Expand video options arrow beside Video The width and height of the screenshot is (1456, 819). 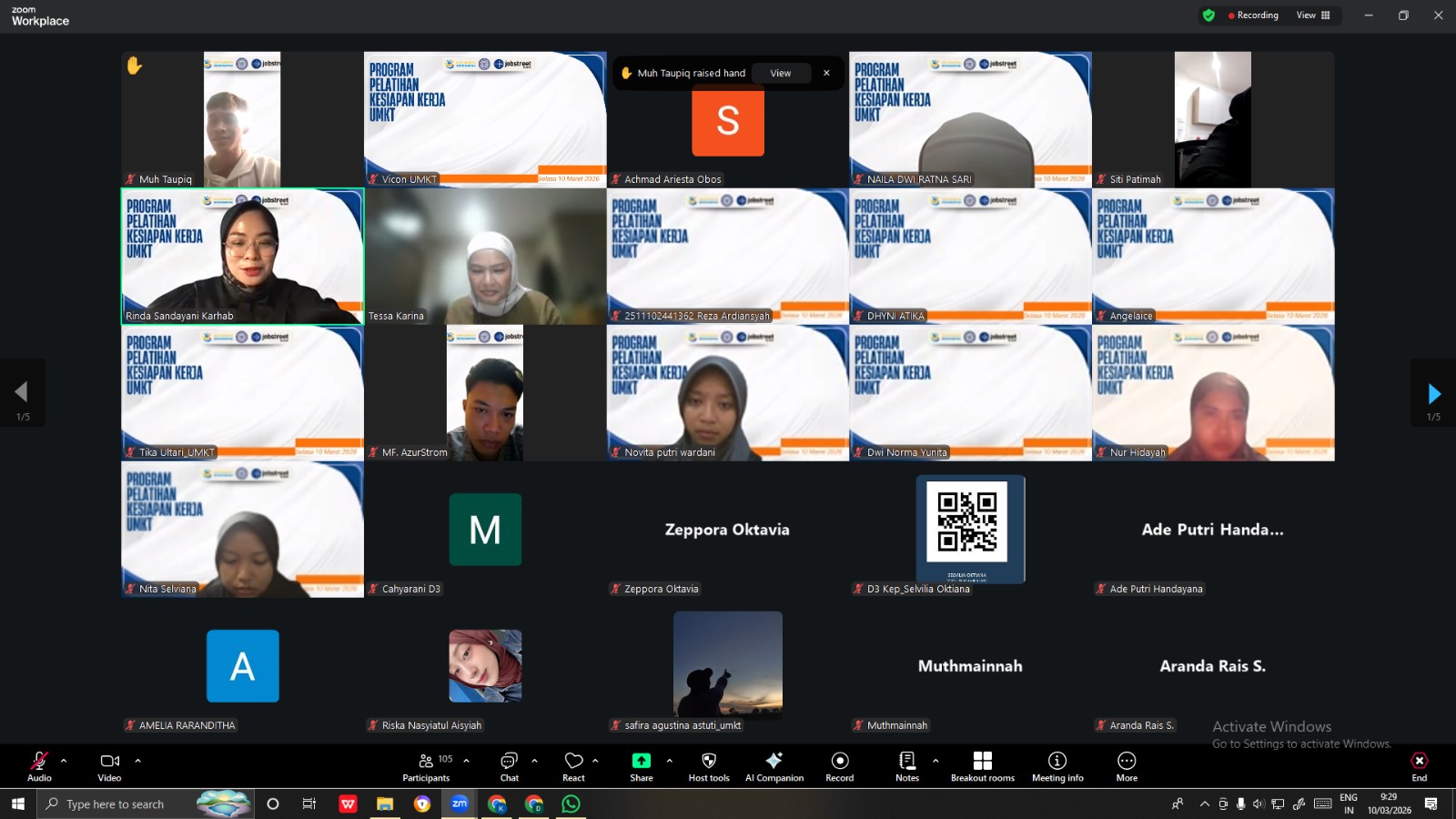138,761
